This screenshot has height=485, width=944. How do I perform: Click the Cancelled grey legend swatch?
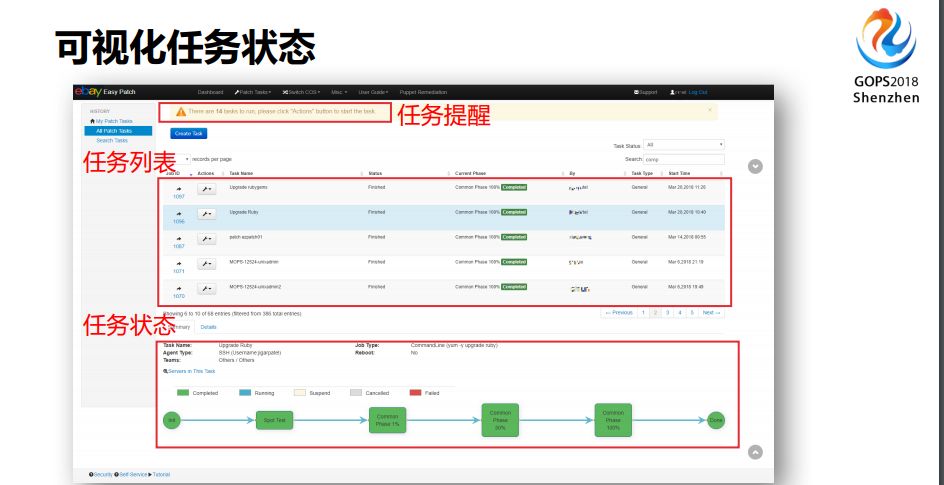pyautogui.click(x=356, y=393)
